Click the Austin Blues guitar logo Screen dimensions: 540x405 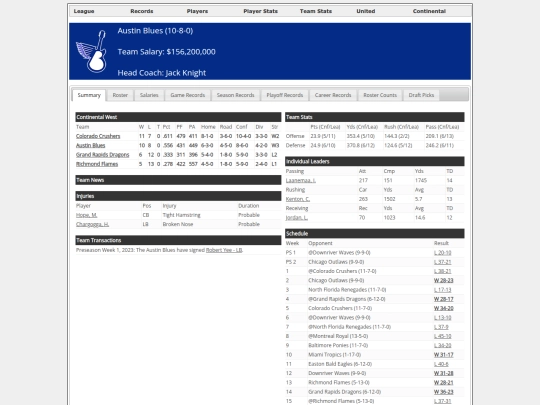click(91, 51)
